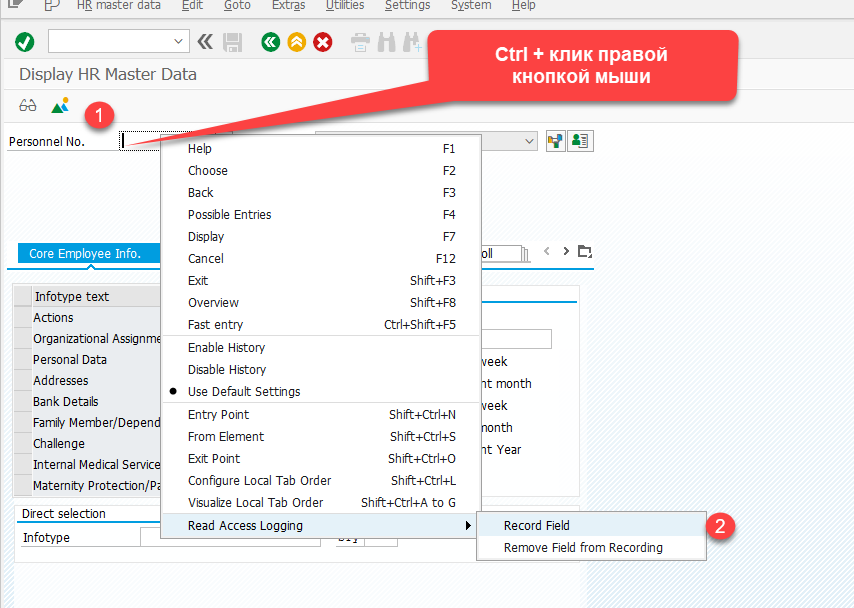Select the Addresses infotype row
Viewport: 854px width, 608px height.
(96, 380)
